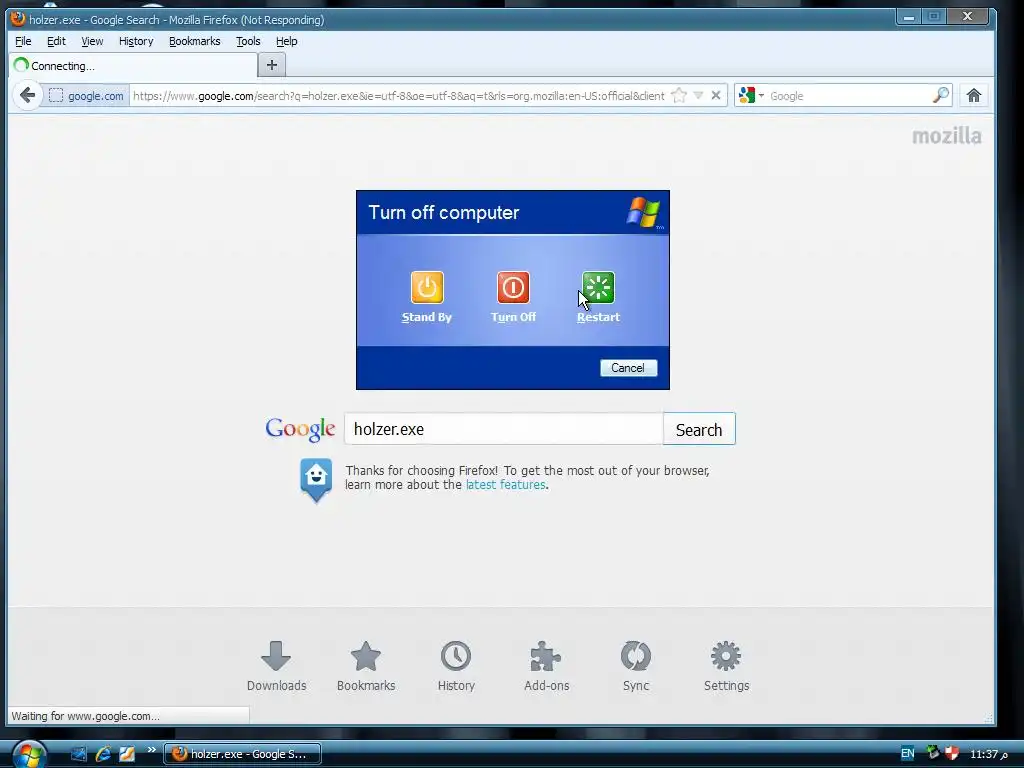Expand the quick launch overflow chevron
The height and width of the screenshot is (768, 1024).
coord(152,750)
